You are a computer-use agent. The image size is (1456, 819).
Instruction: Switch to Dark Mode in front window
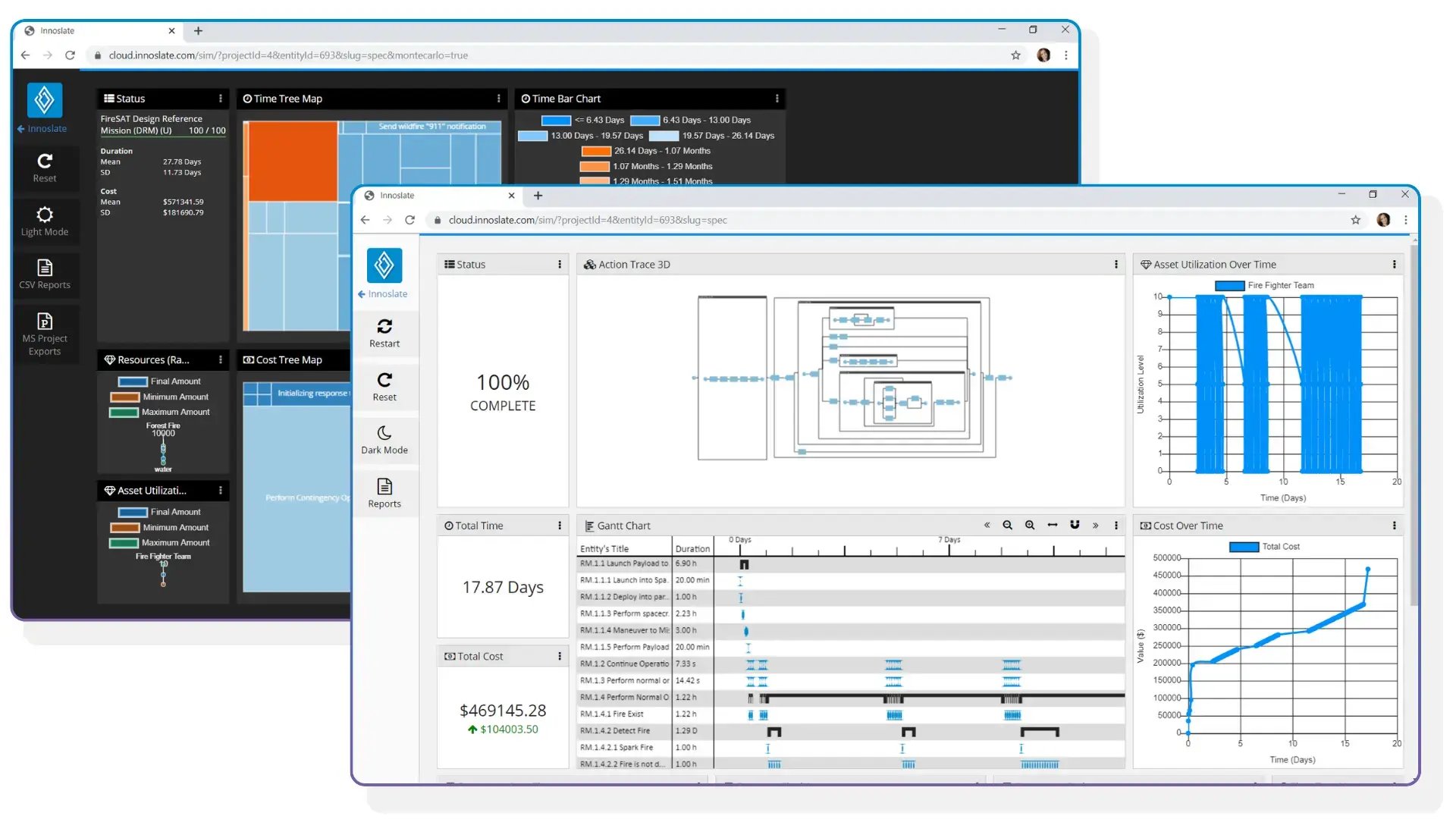384,440
